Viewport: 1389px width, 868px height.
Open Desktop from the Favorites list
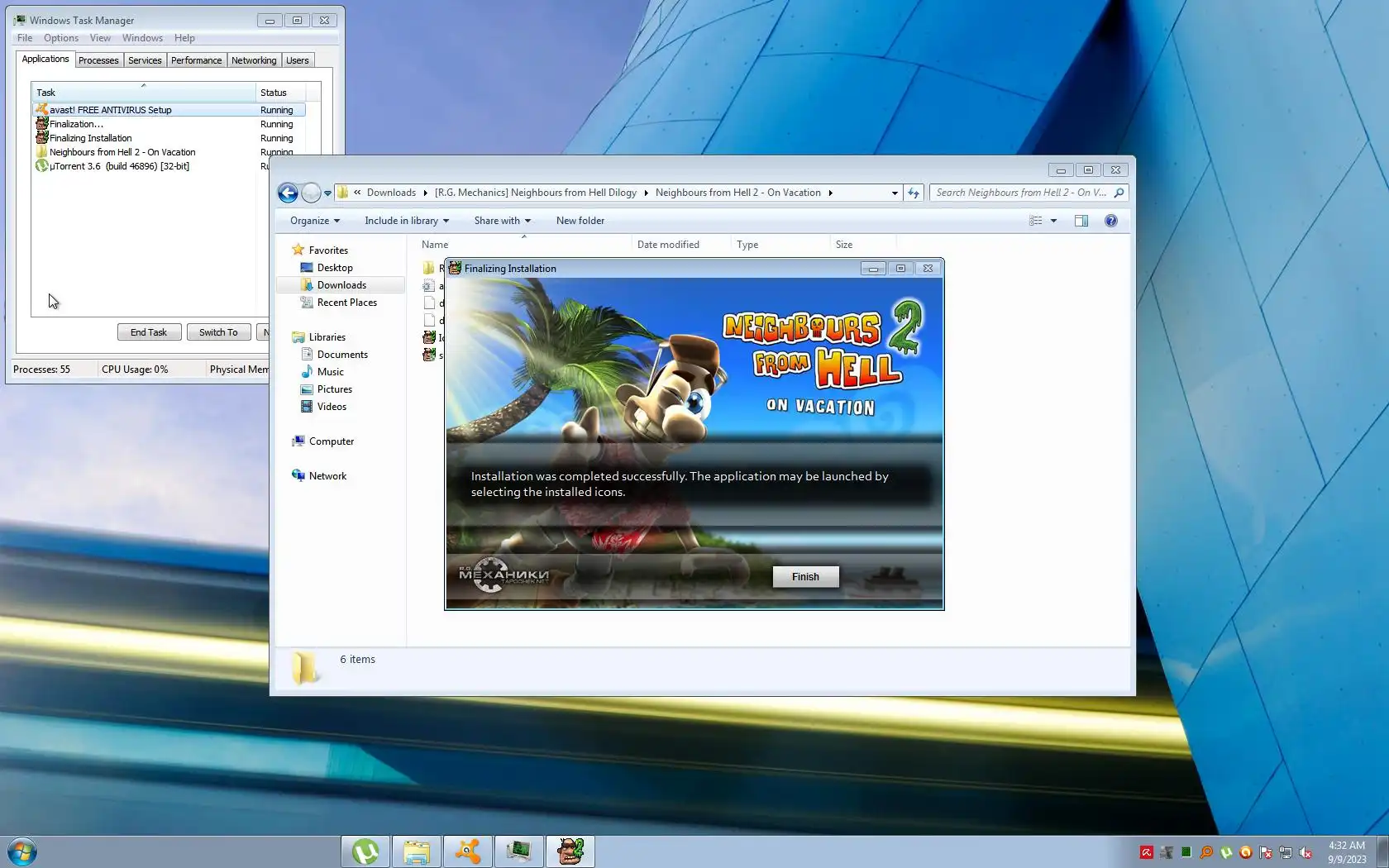[327, 268]
